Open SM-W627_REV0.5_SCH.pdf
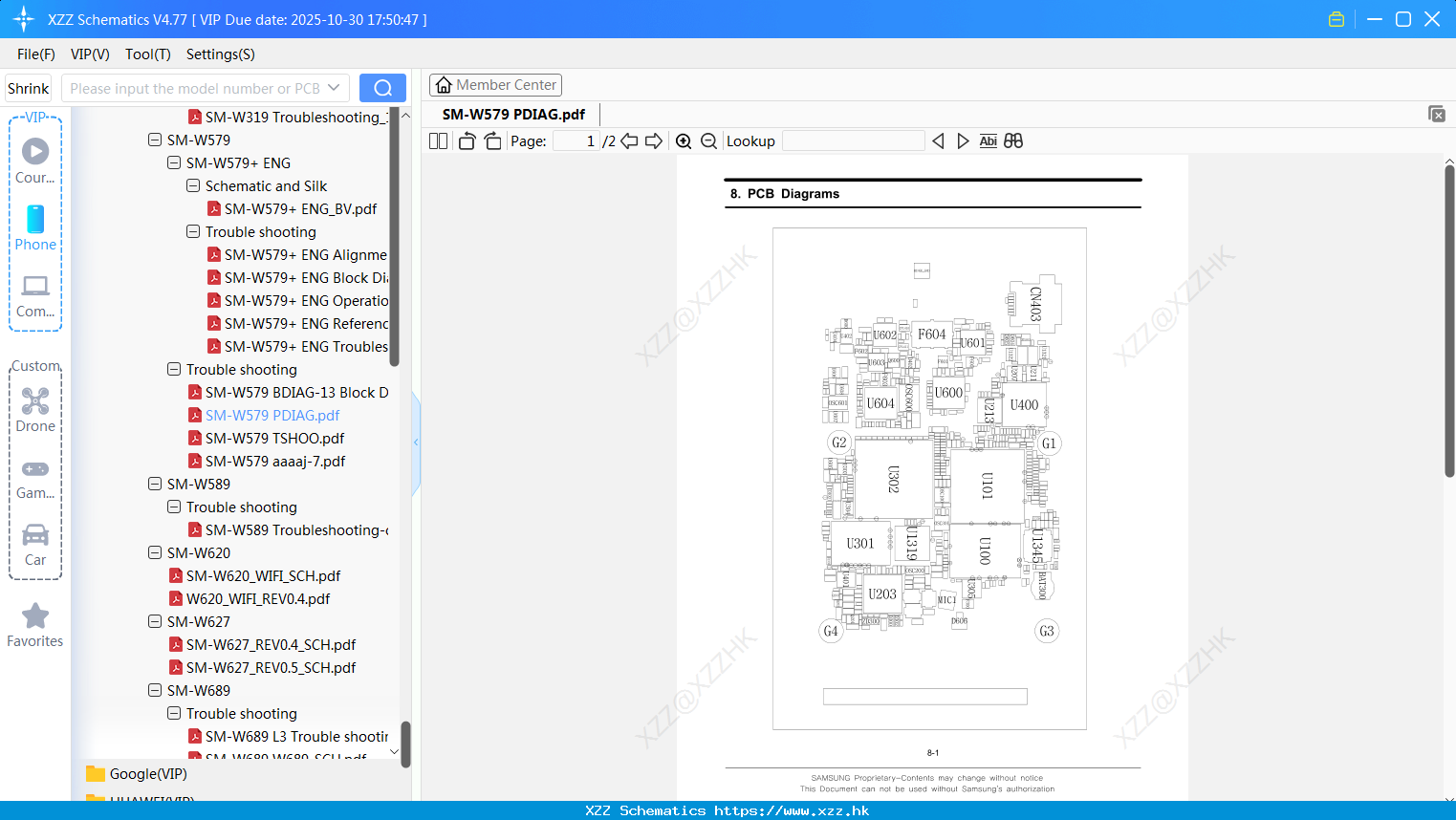 [262, 667]
